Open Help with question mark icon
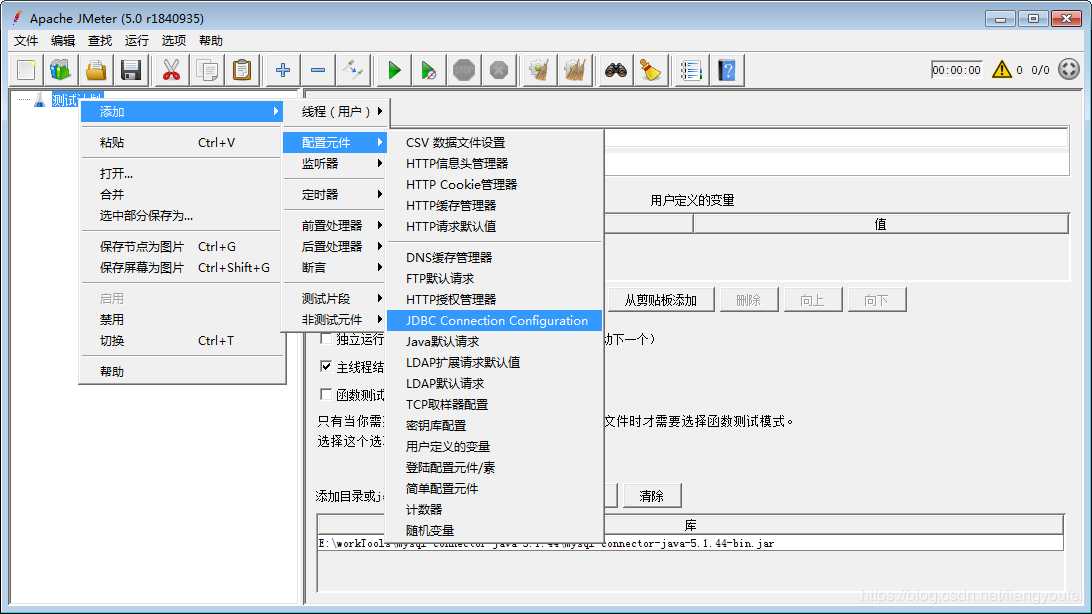 [x=726, y=70]
